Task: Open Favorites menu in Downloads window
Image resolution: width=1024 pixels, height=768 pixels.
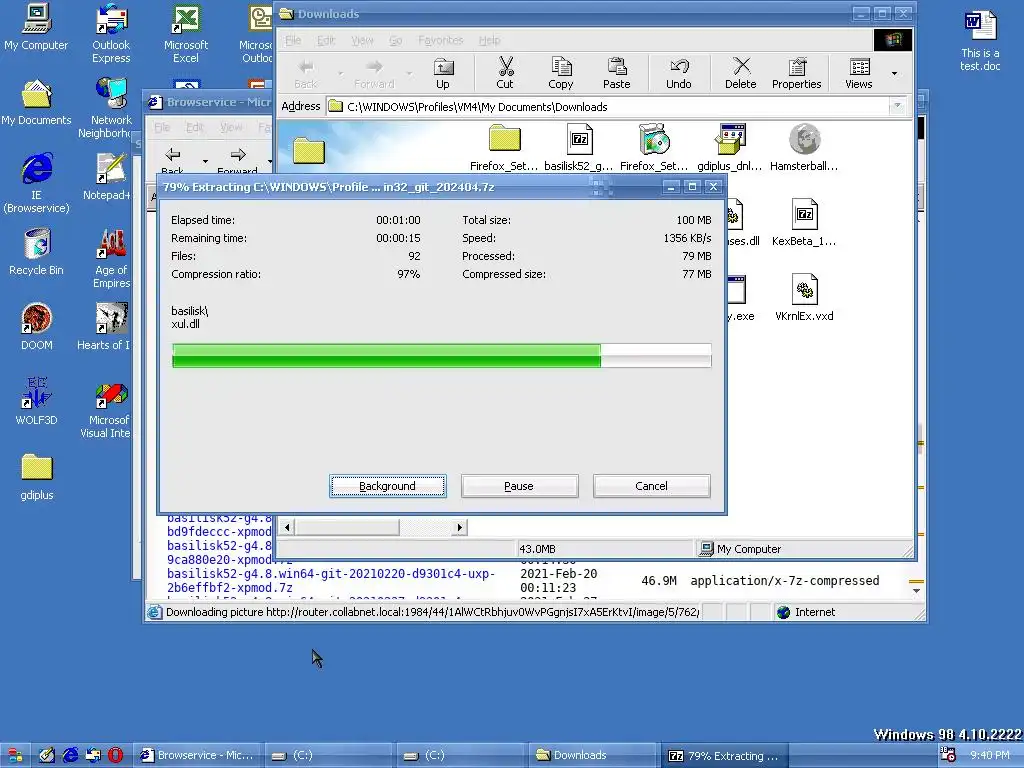Action: (441, 40)
